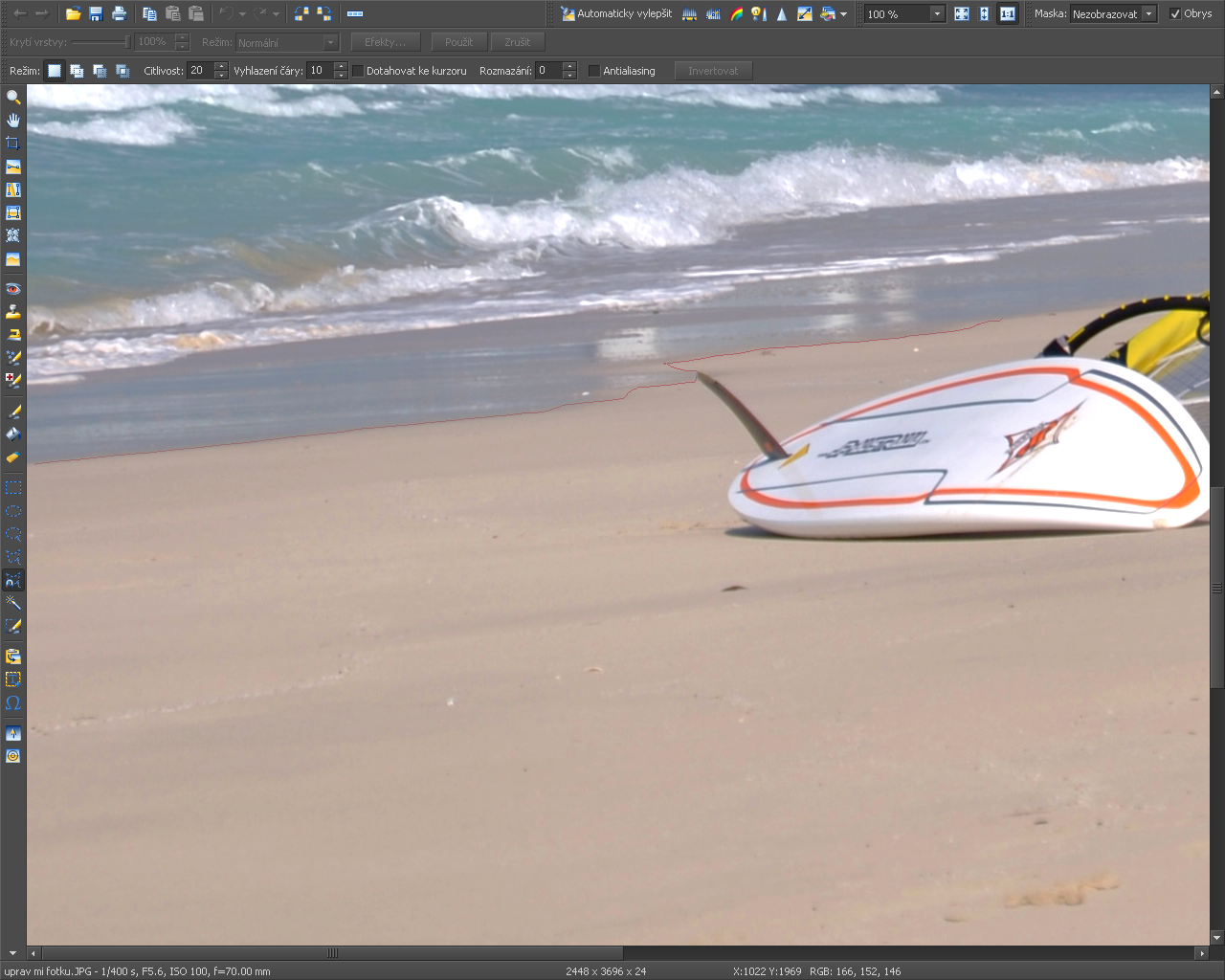Click the Invertovat button

coord(713,71)
